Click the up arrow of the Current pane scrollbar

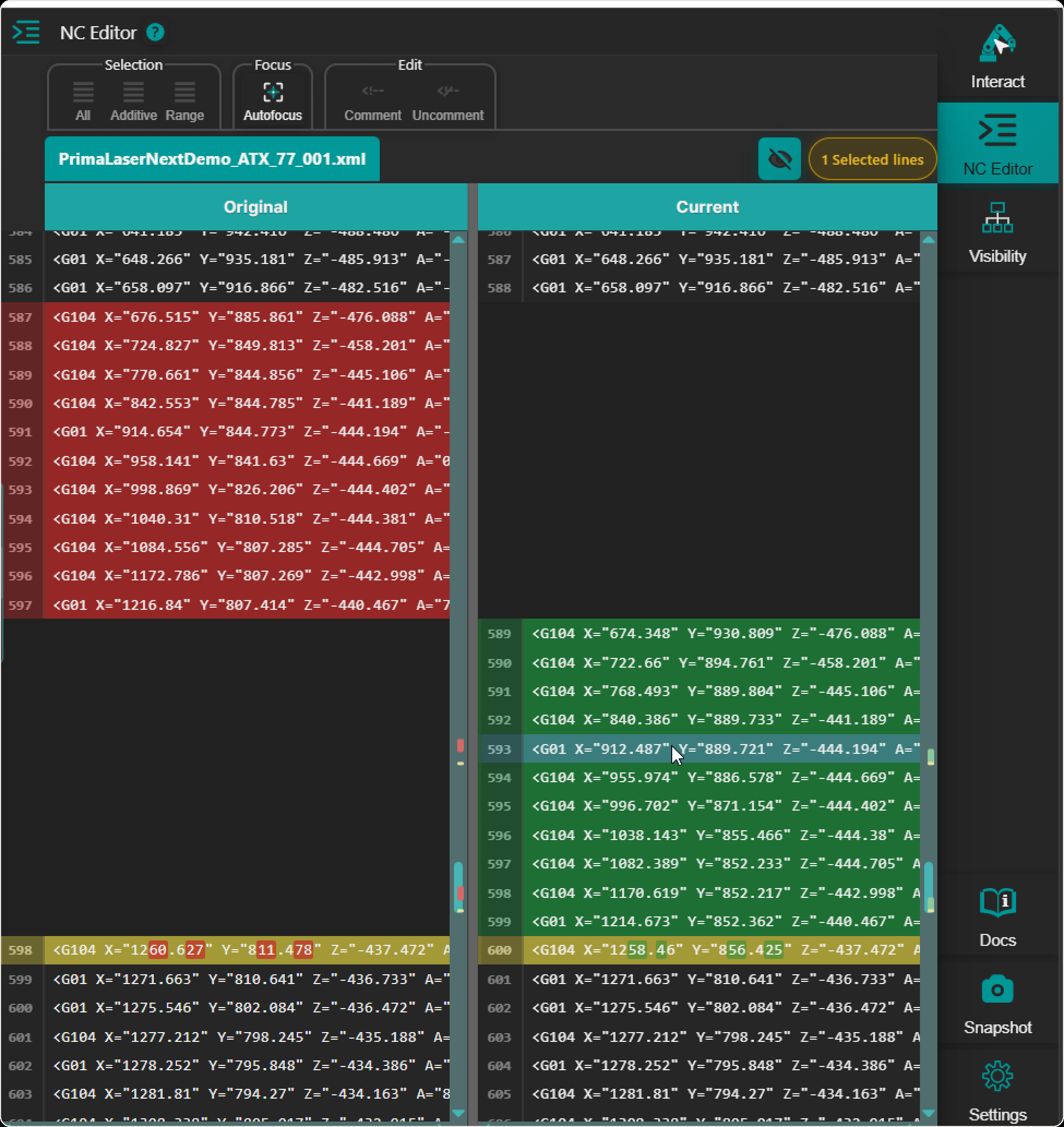pyautogui.click(x=929, y=240)
